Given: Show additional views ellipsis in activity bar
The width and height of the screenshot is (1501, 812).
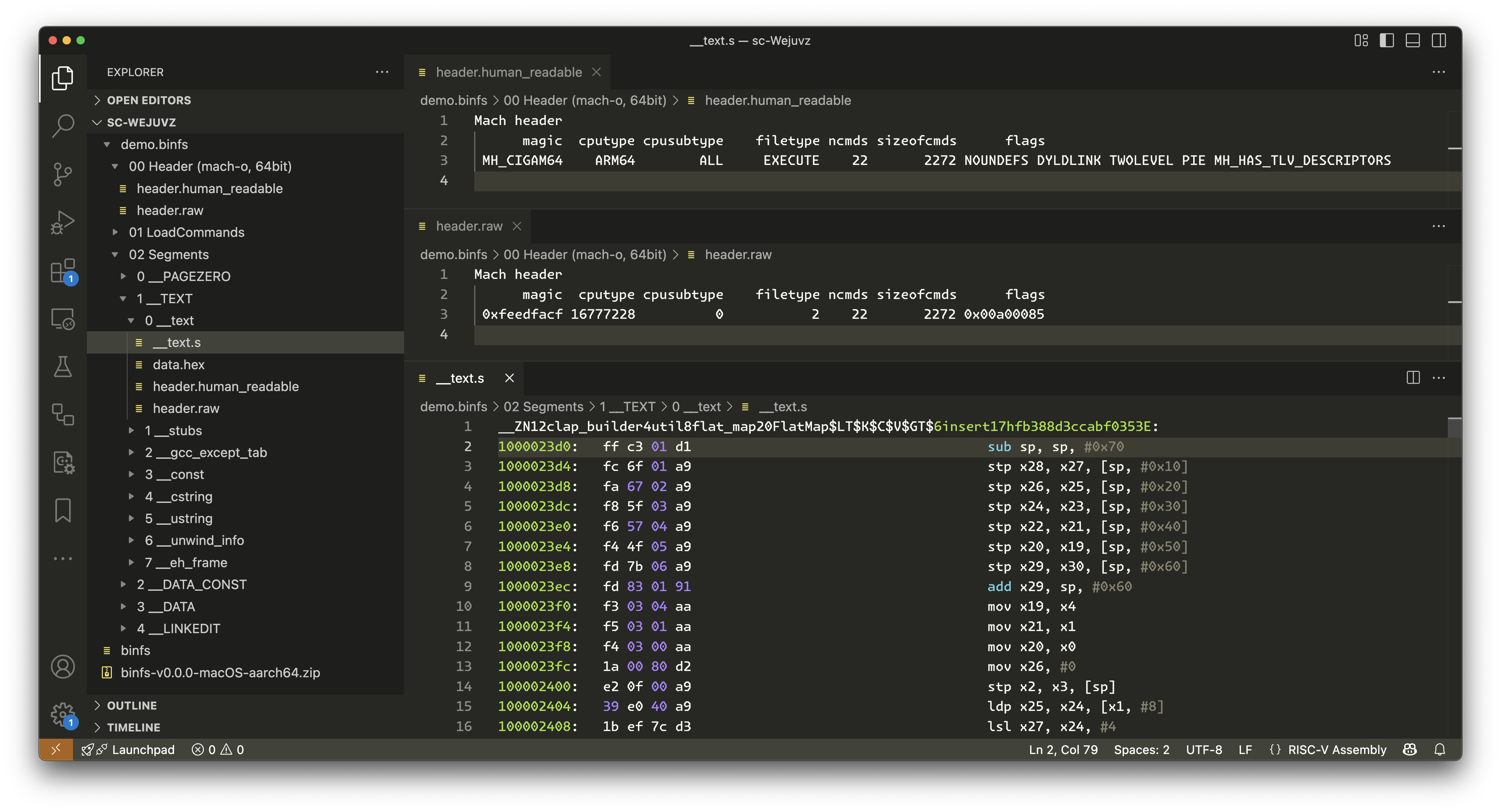Looking at the screenshot, I should click(62, 558).
